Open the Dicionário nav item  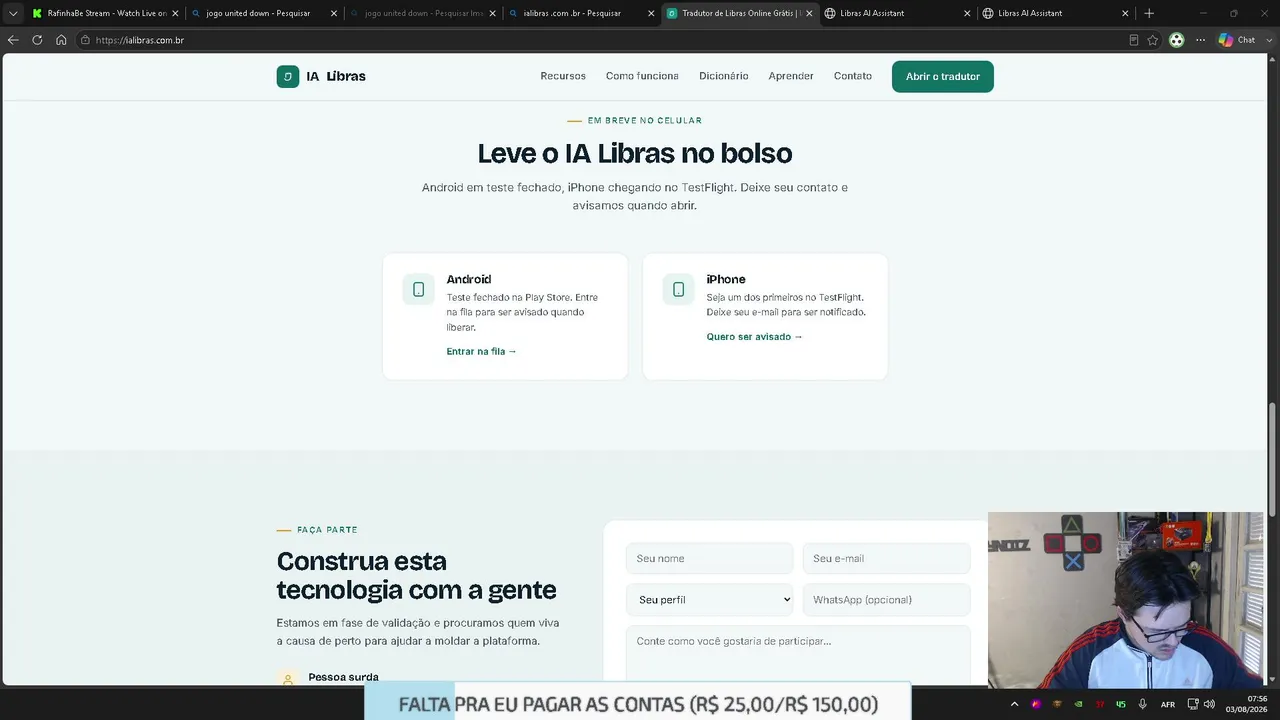tap(724, 76)
